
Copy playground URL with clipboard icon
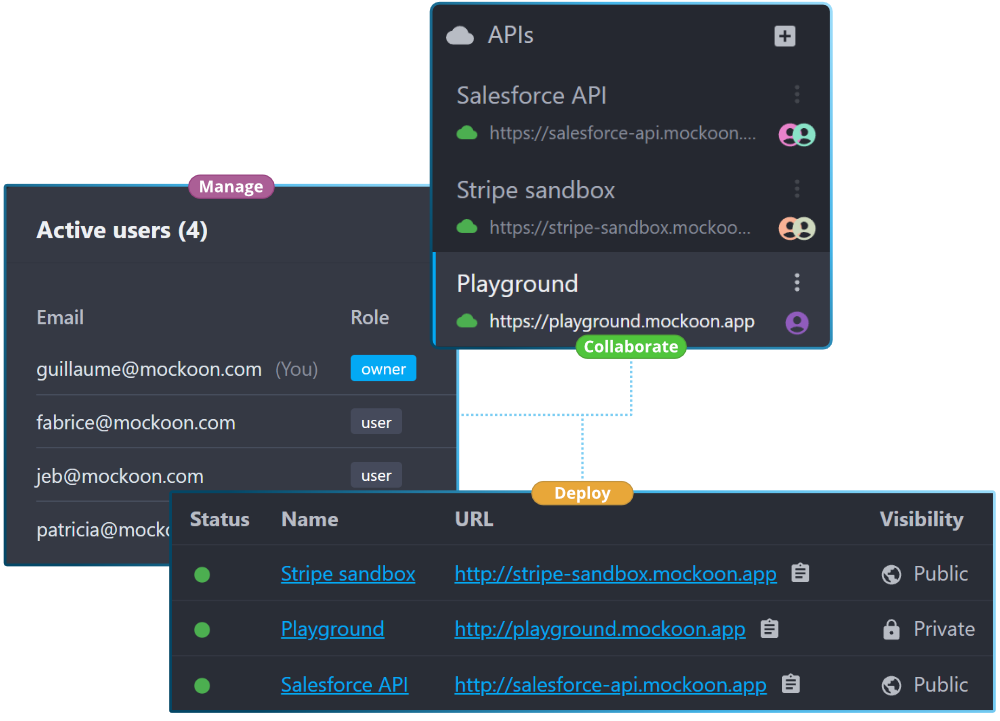point(769,629)
